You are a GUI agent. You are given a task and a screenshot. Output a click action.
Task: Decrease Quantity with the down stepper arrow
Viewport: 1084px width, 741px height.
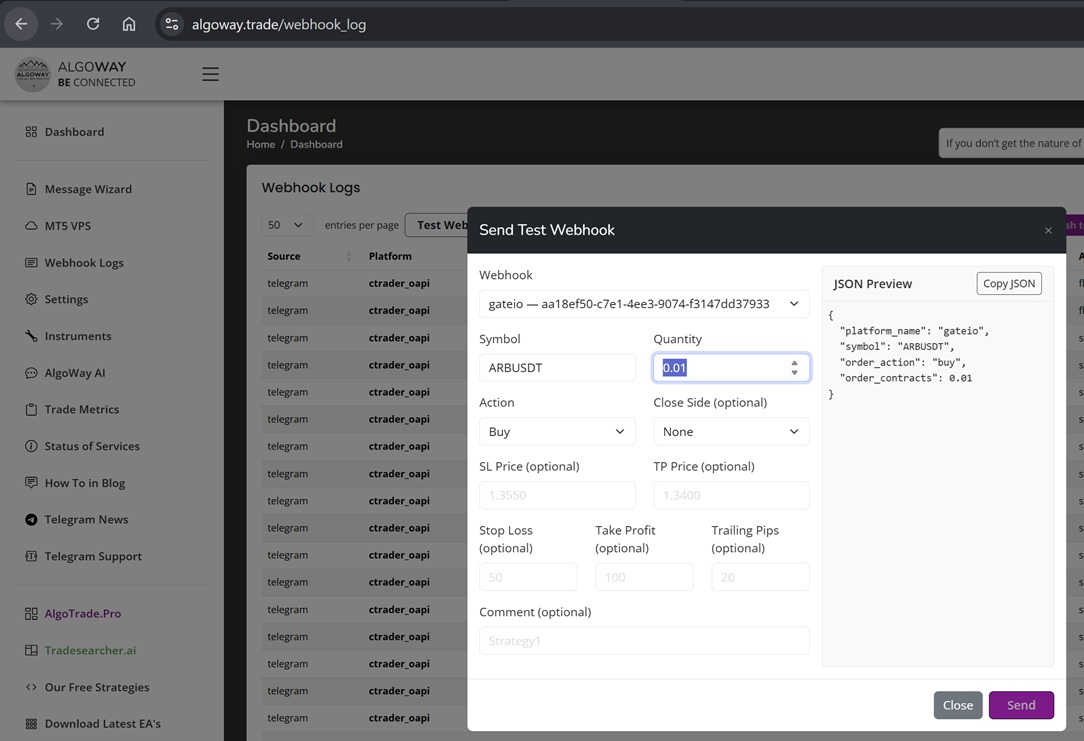[x=794, y=373]
